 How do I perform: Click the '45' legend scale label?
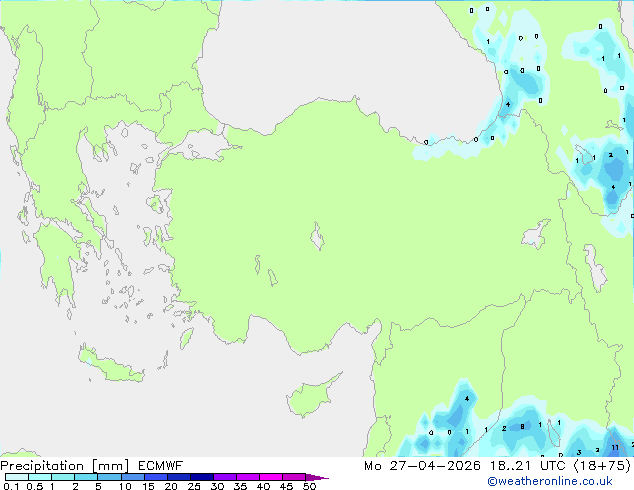point(286,486)
